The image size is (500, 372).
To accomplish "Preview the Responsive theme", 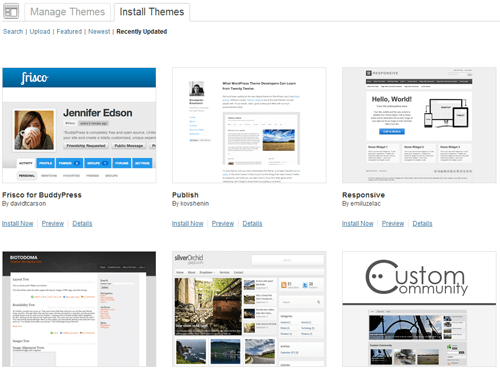I will click(x=393, y=223).
